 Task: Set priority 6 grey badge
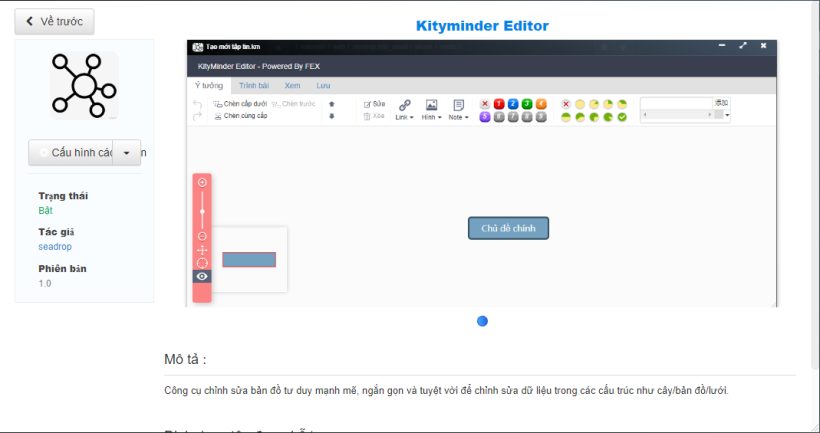click(x=499, y=117)
